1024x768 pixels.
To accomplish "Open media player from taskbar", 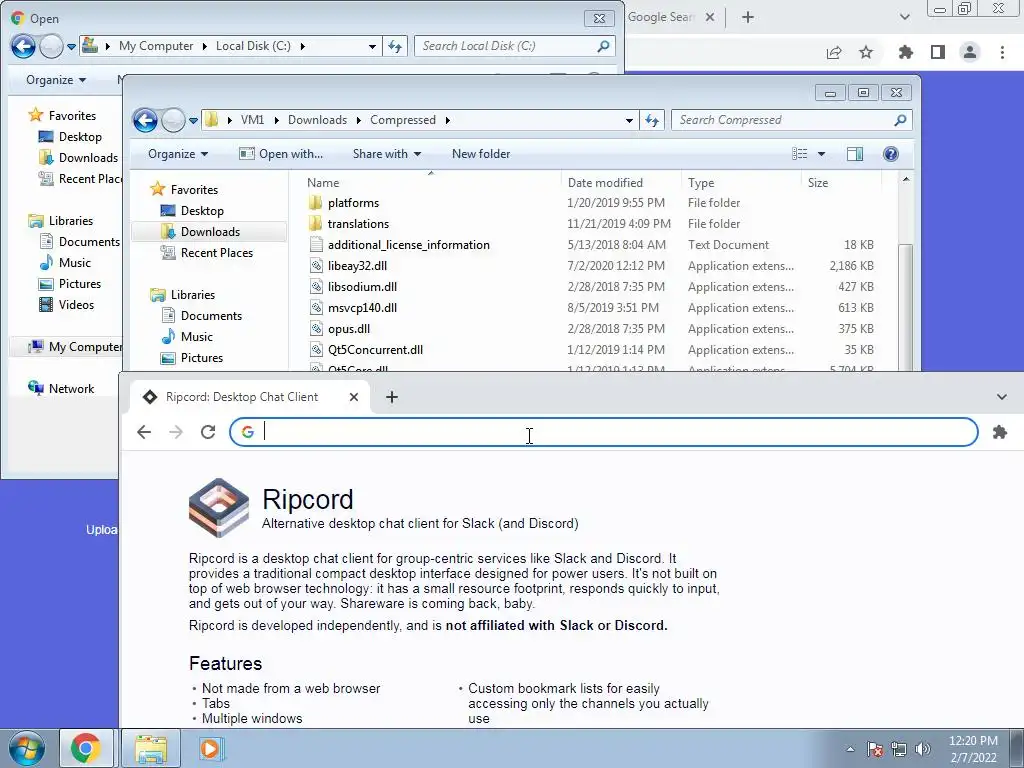I will 210,748.
